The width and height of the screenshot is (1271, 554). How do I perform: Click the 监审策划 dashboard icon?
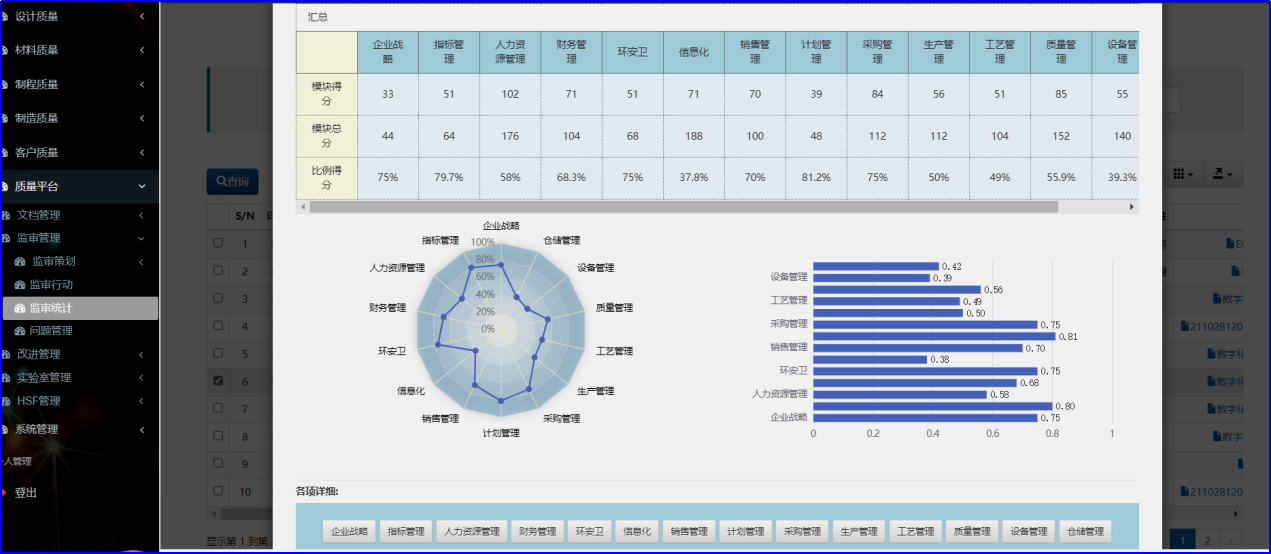pyautogui.click(x=19, y=262)
